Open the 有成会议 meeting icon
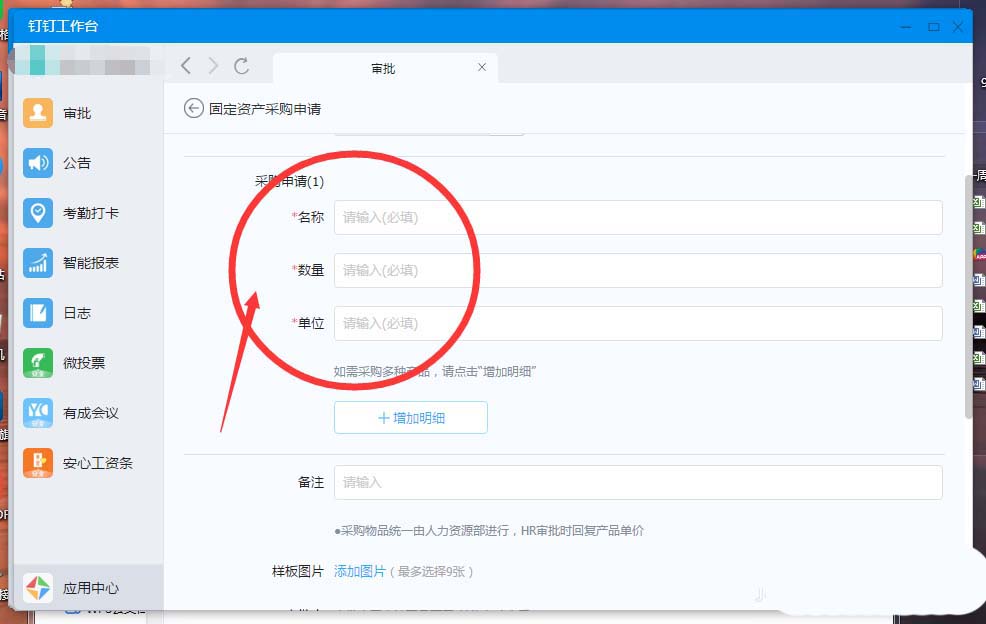The width and height of the screenshot is (986, 624). [38, 413]
